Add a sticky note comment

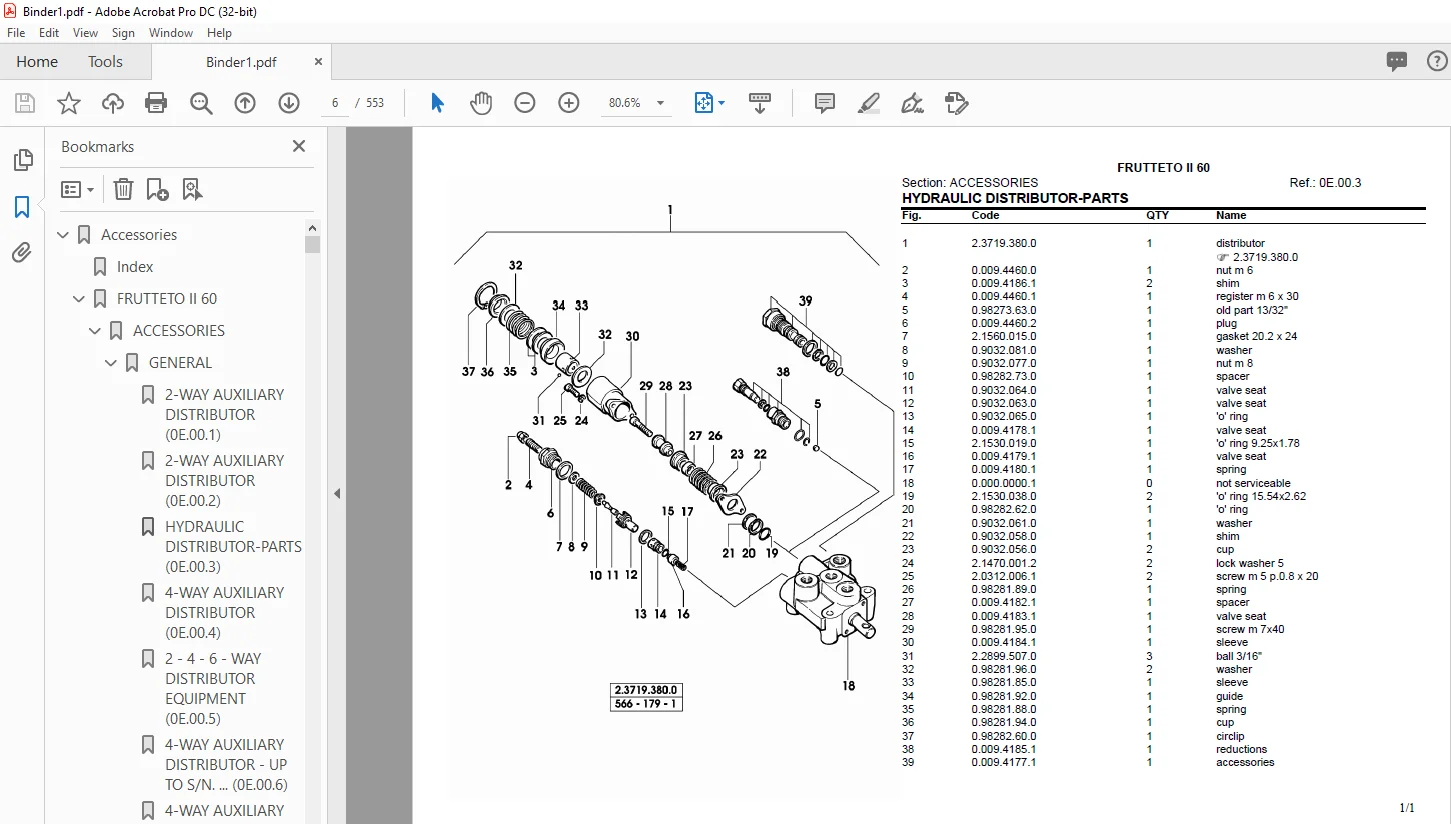point(825,103)
